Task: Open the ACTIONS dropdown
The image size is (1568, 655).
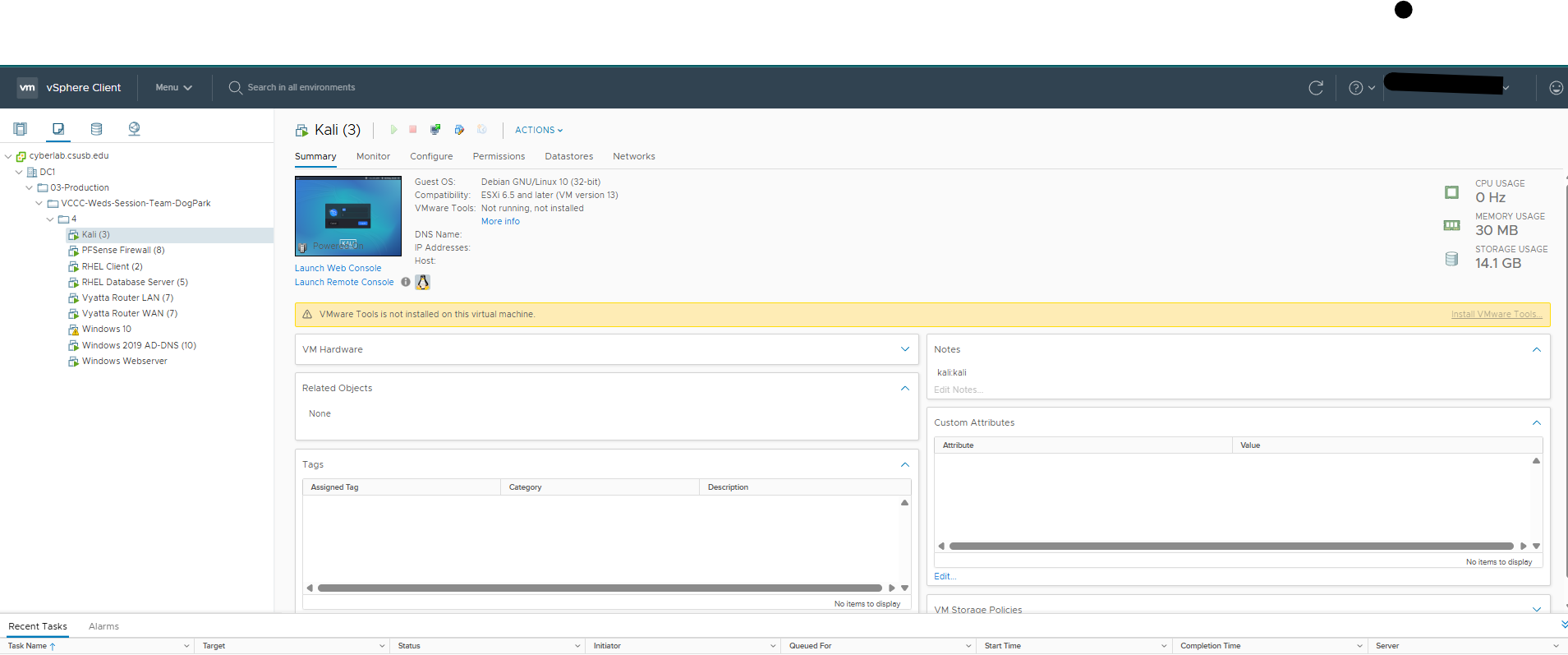Action: coord(539,130)
